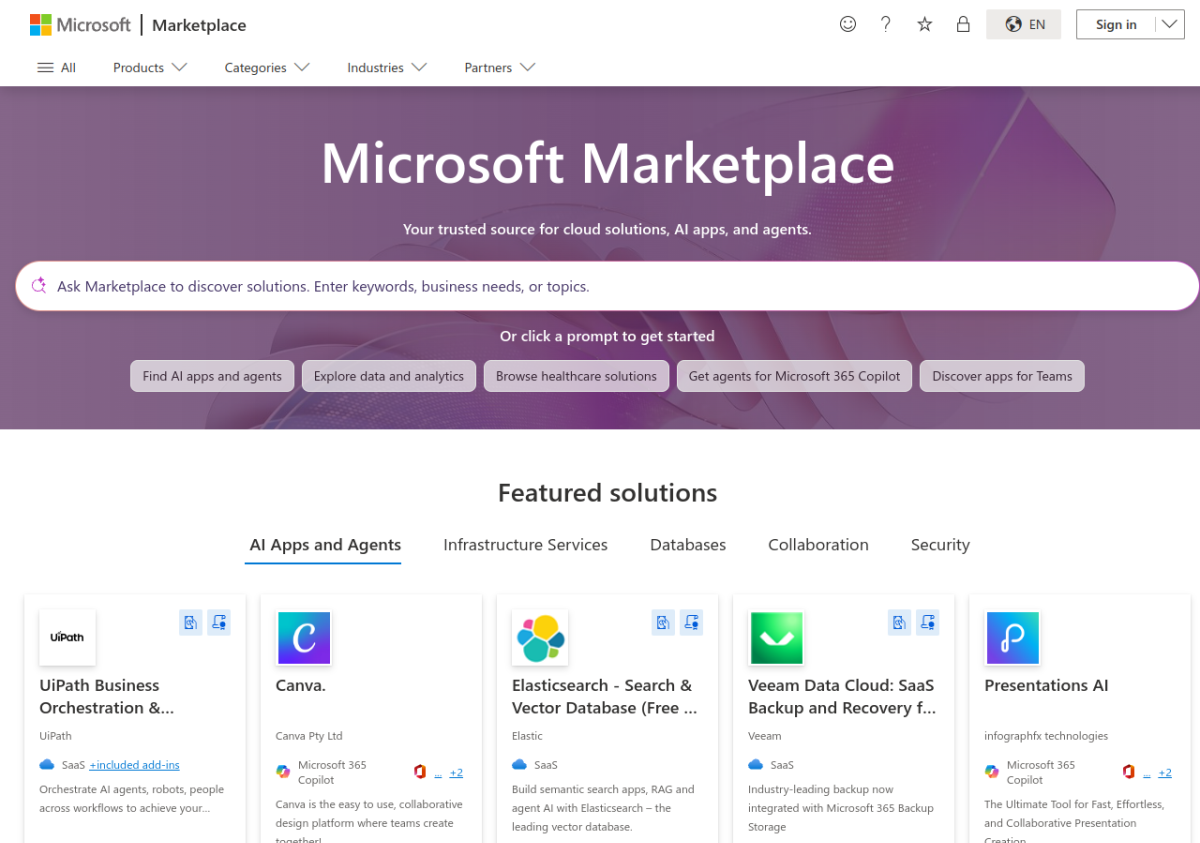Open the Canva. card title
The width and height of the screenshot is (1200, 843).
click(x=301, y=685)
